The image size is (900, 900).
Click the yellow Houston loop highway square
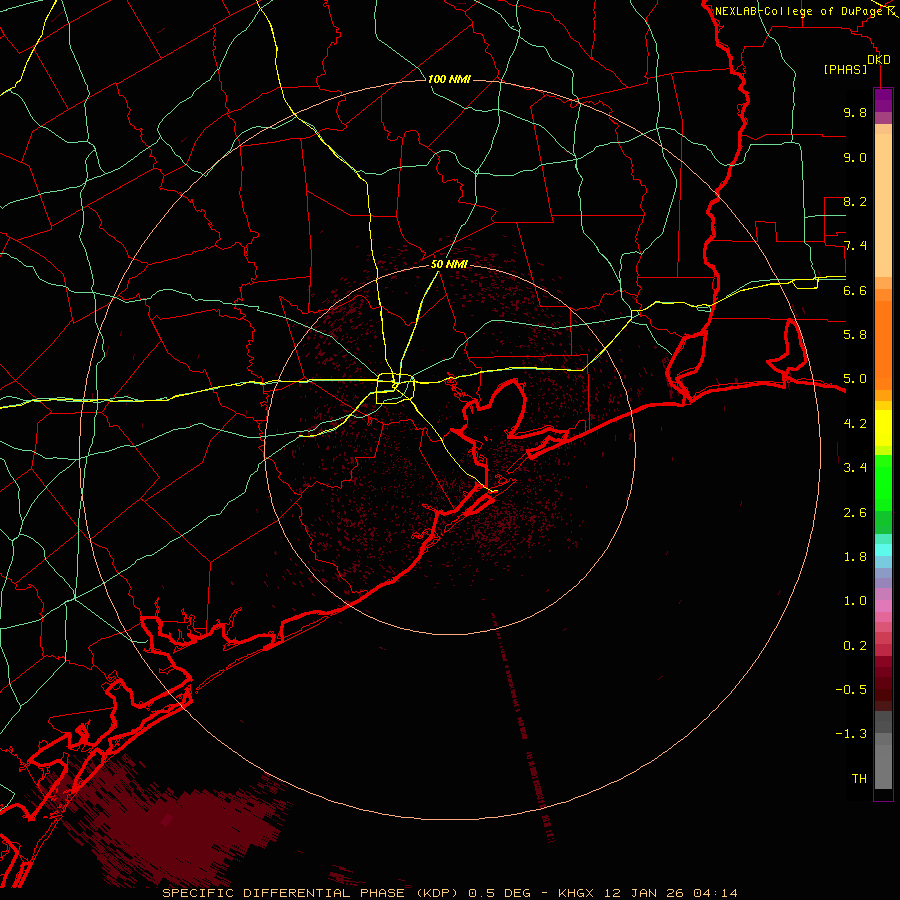click(394, 389)
